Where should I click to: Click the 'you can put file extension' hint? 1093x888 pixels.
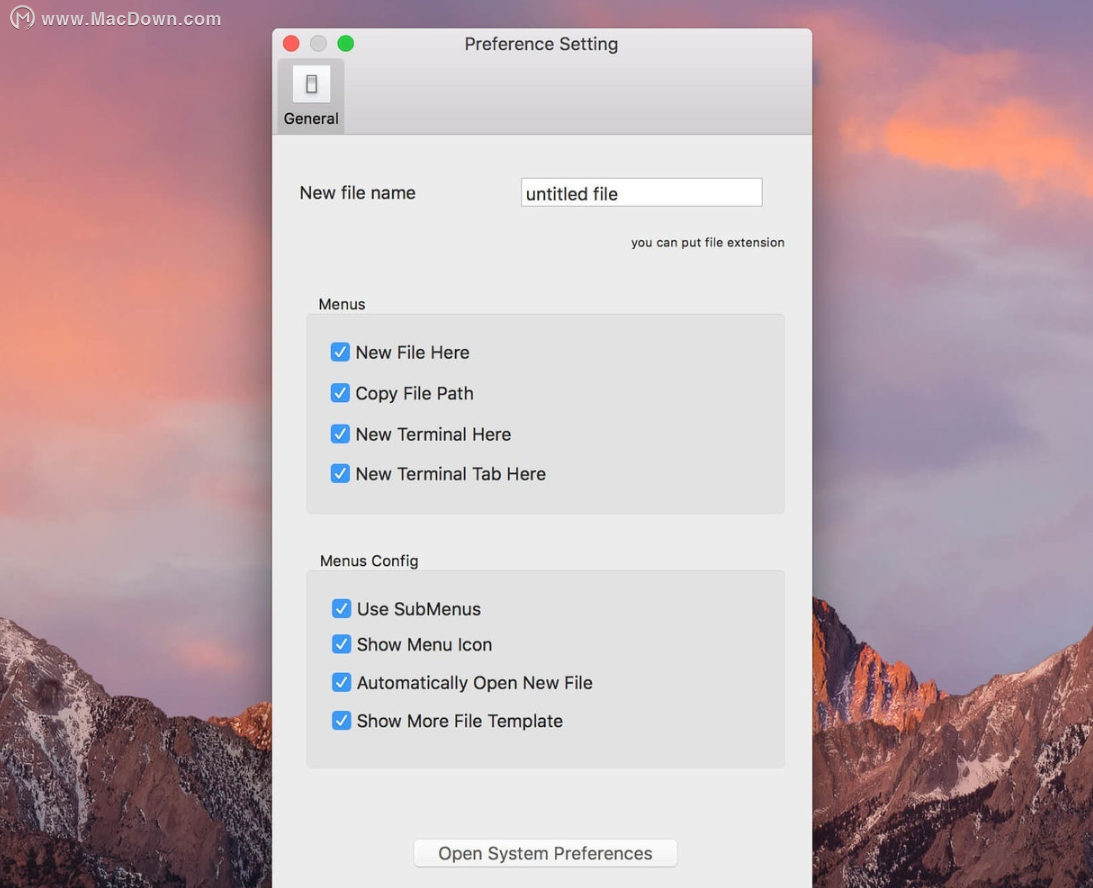pos(708,243)
